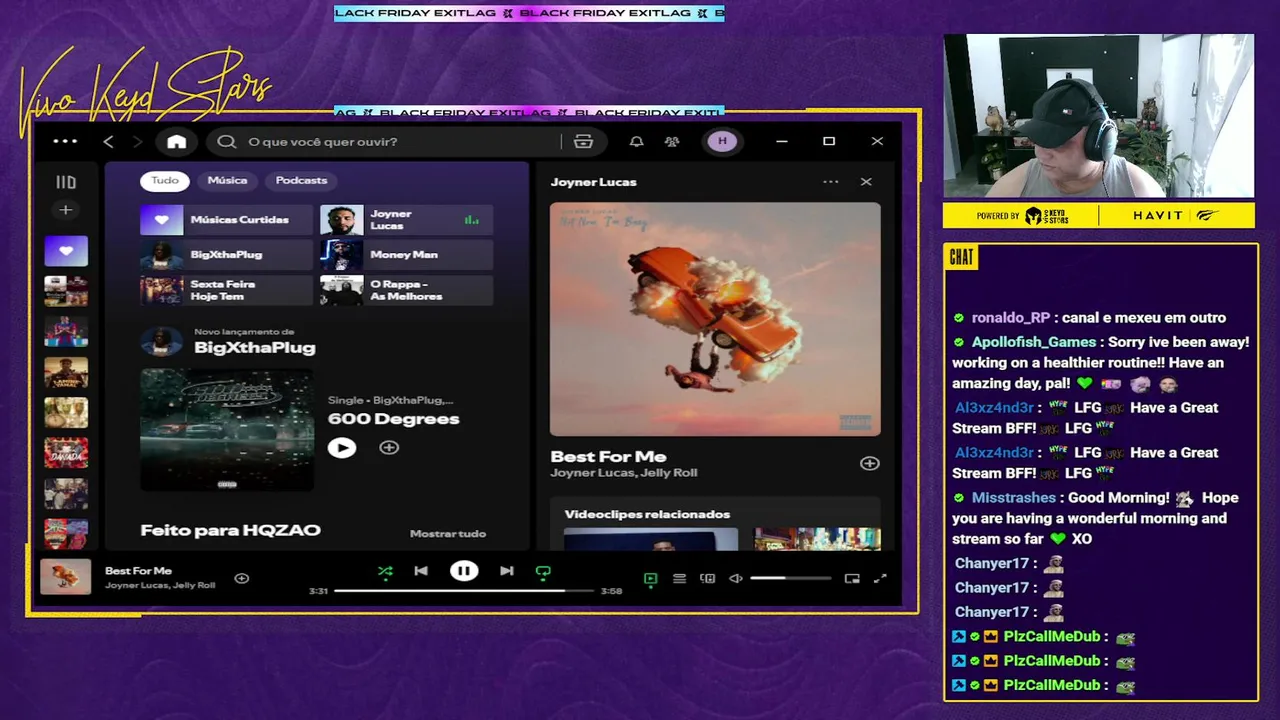Open the profile avatar 'H' menu

coord(722,142)
